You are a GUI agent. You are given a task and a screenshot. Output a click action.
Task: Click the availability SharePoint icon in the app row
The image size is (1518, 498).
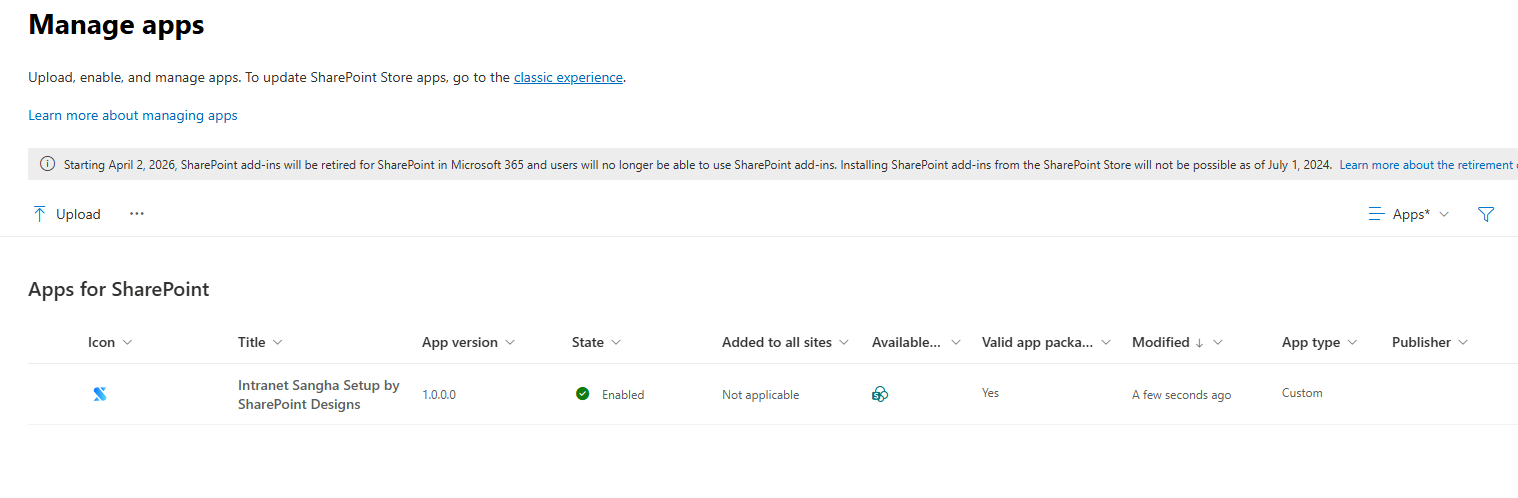[880, 394]
